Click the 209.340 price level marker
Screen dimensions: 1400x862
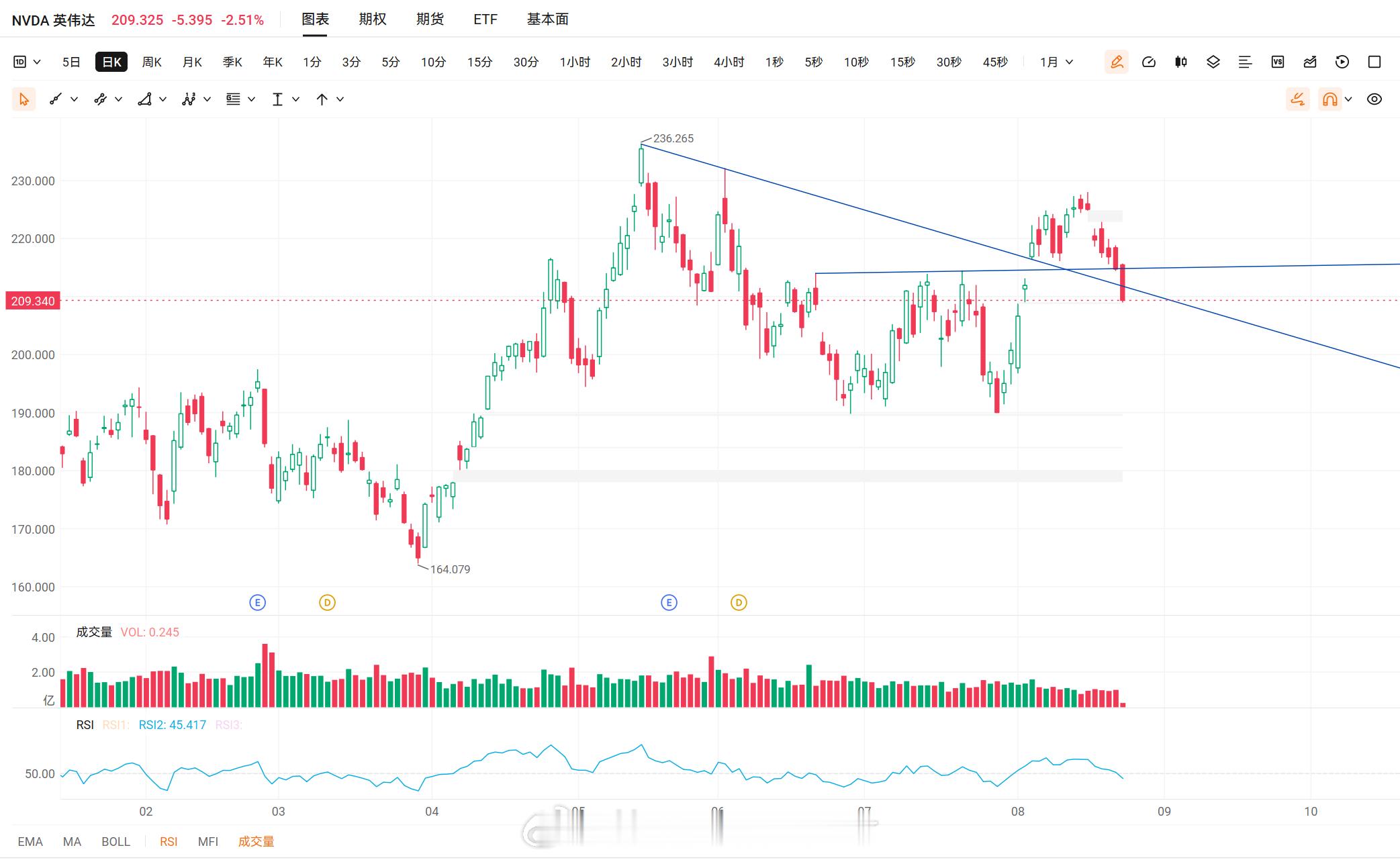(32, 301)
